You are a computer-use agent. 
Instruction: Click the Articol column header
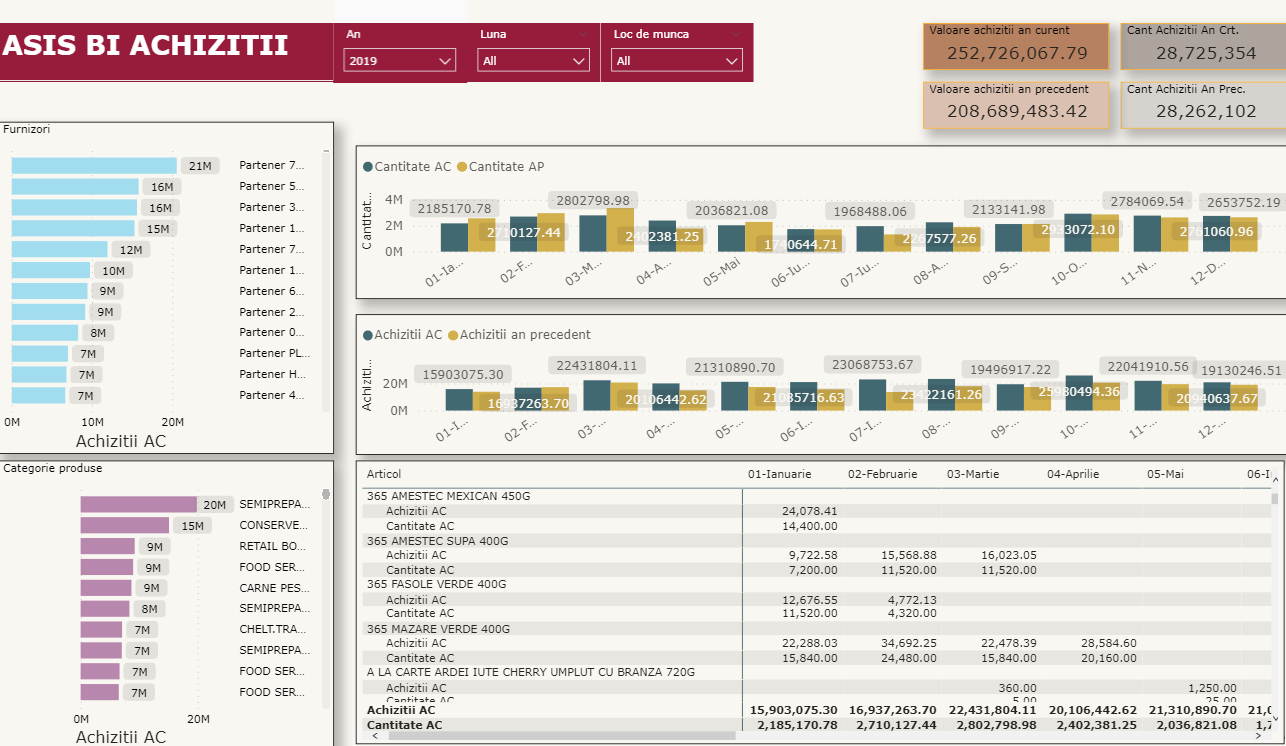[x=384, y=474]
